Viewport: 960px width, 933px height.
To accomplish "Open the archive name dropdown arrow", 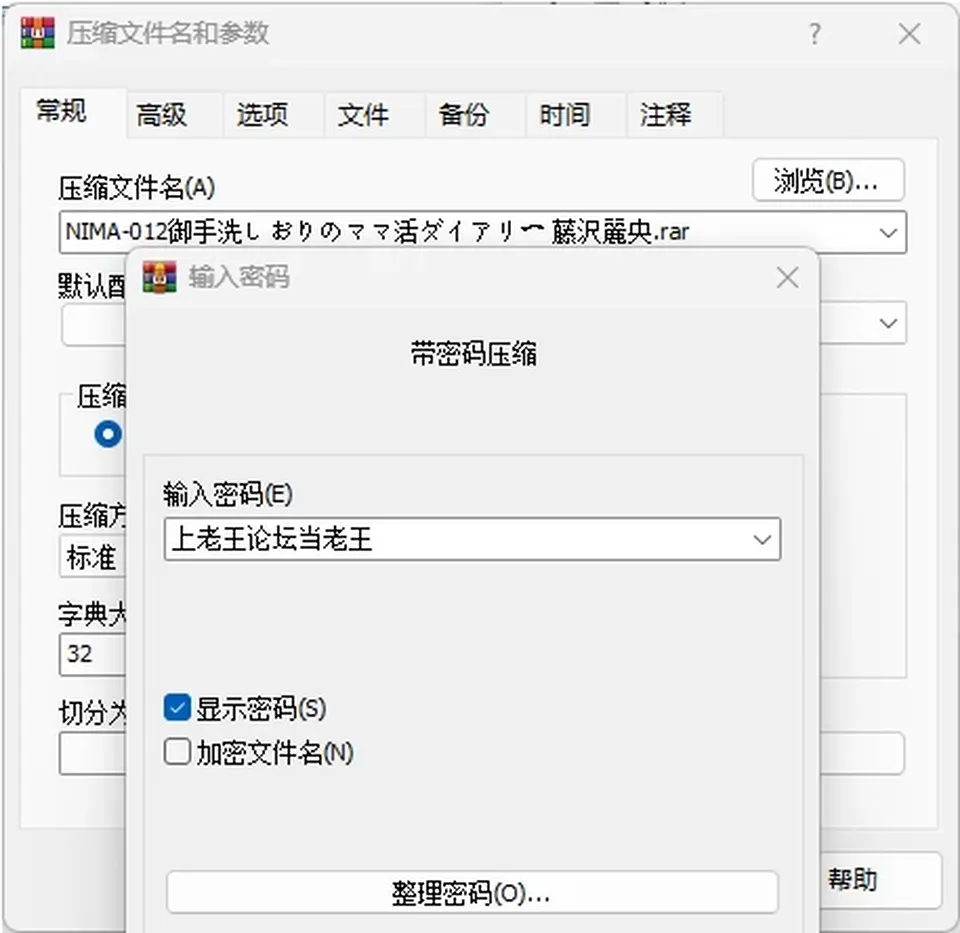I will (x=888, y=233).
